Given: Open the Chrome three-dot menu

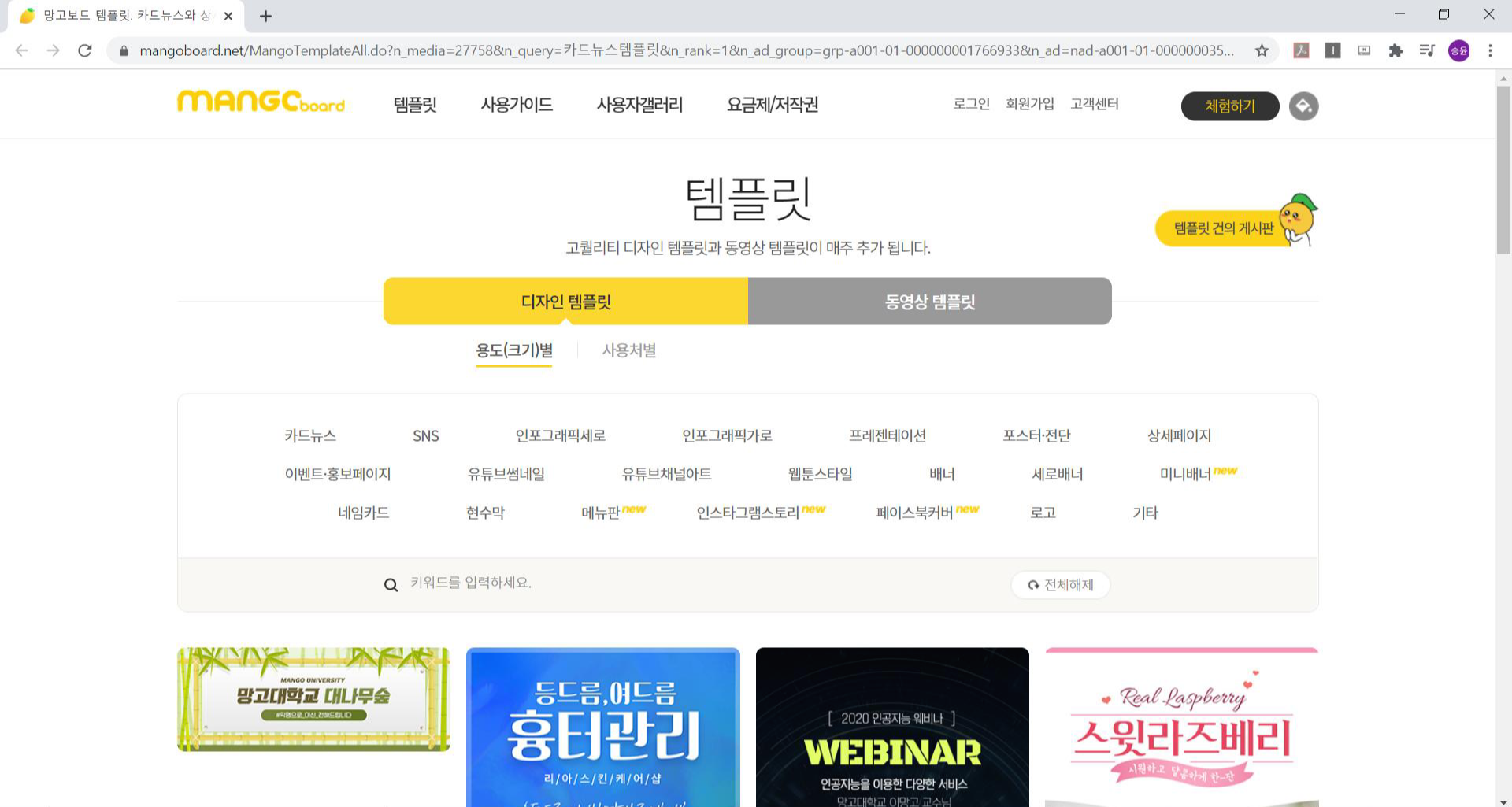Looking at the screenshot, I should [x=1490, y=50].
